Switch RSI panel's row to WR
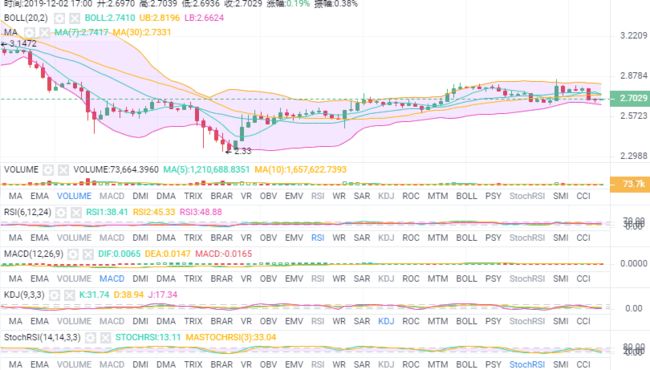The height and width of the screenshot is (370, 650). (x=339, y=238)
